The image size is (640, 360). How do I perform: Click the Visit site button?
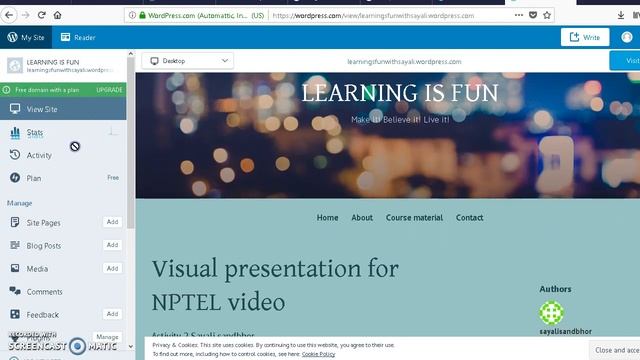[625, 60]
